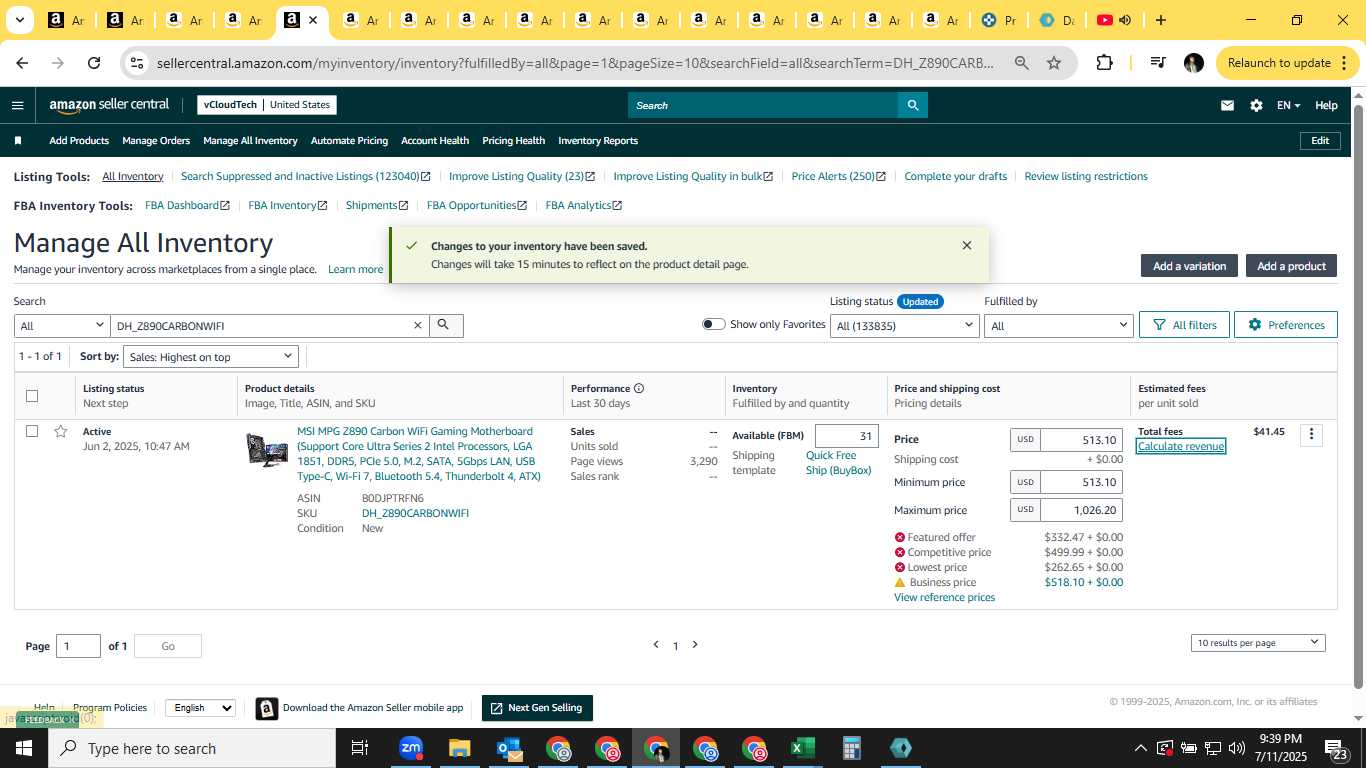Open the SKU DH_Z890CARBONWIFI link

[x=415, y=513]
